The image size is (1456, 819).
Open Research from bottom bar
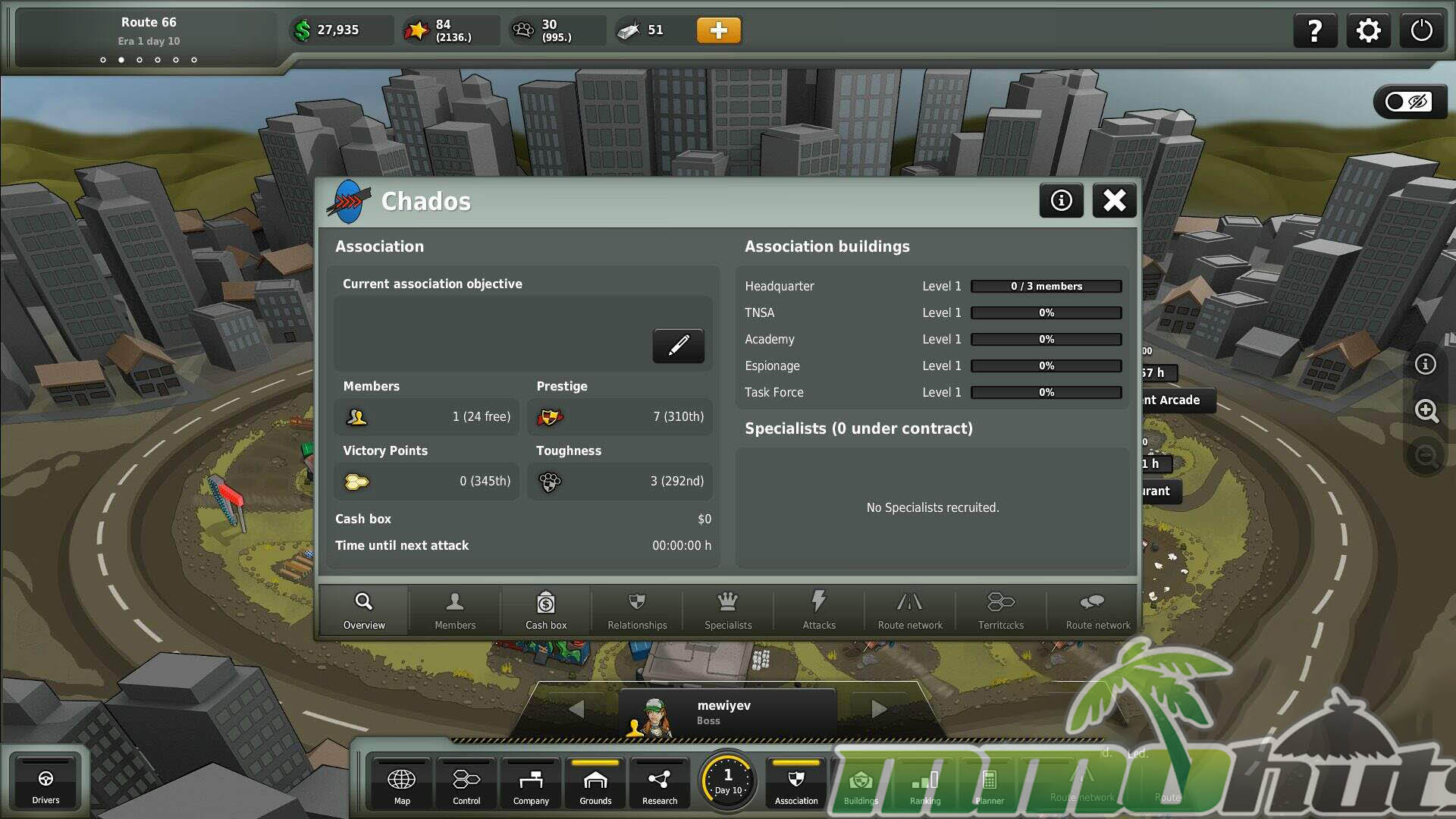point(659,785)
